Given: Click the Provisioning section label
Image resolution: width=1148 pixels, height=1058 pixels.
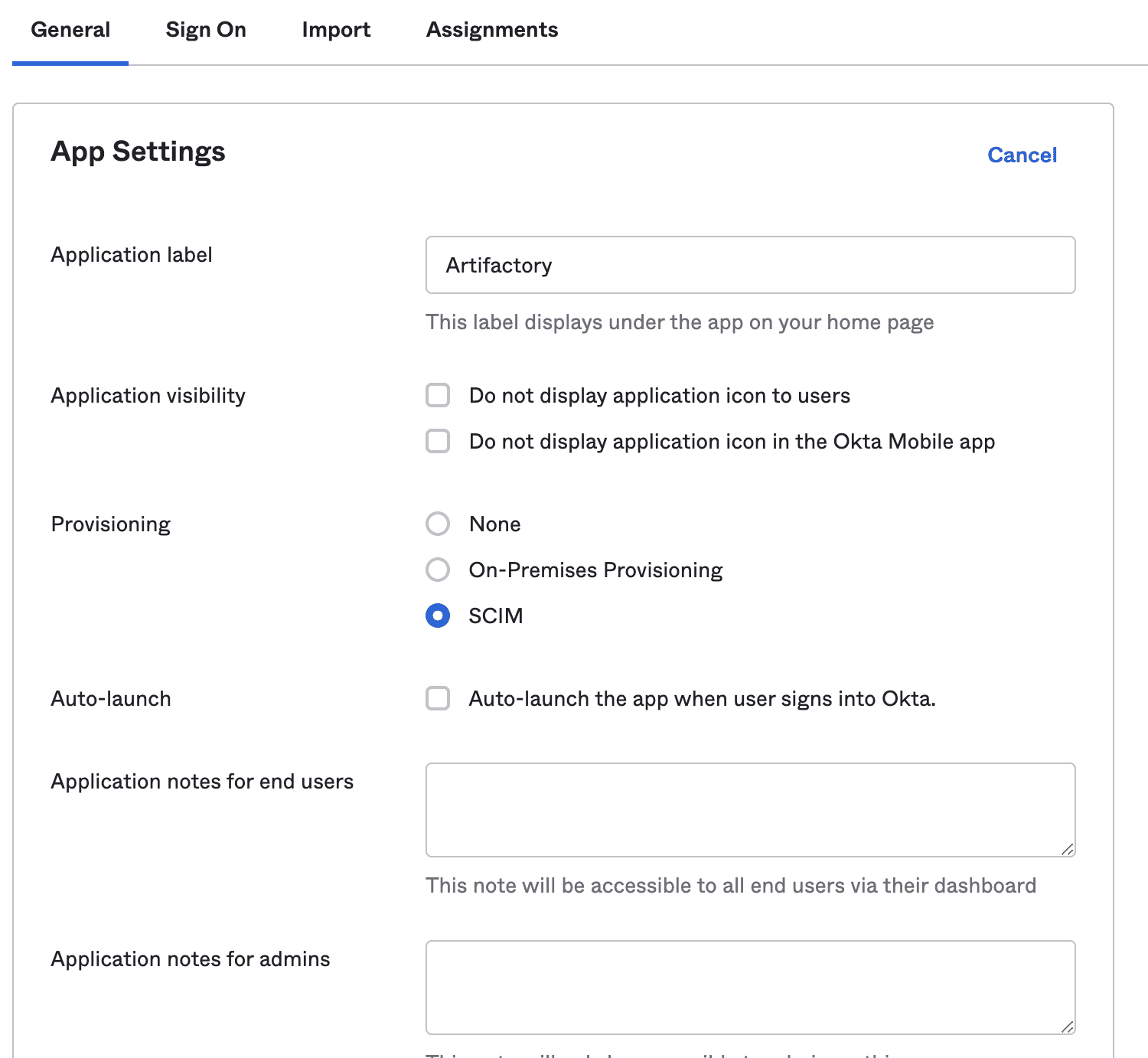Looking at the screenshot, I should point(110,524).
